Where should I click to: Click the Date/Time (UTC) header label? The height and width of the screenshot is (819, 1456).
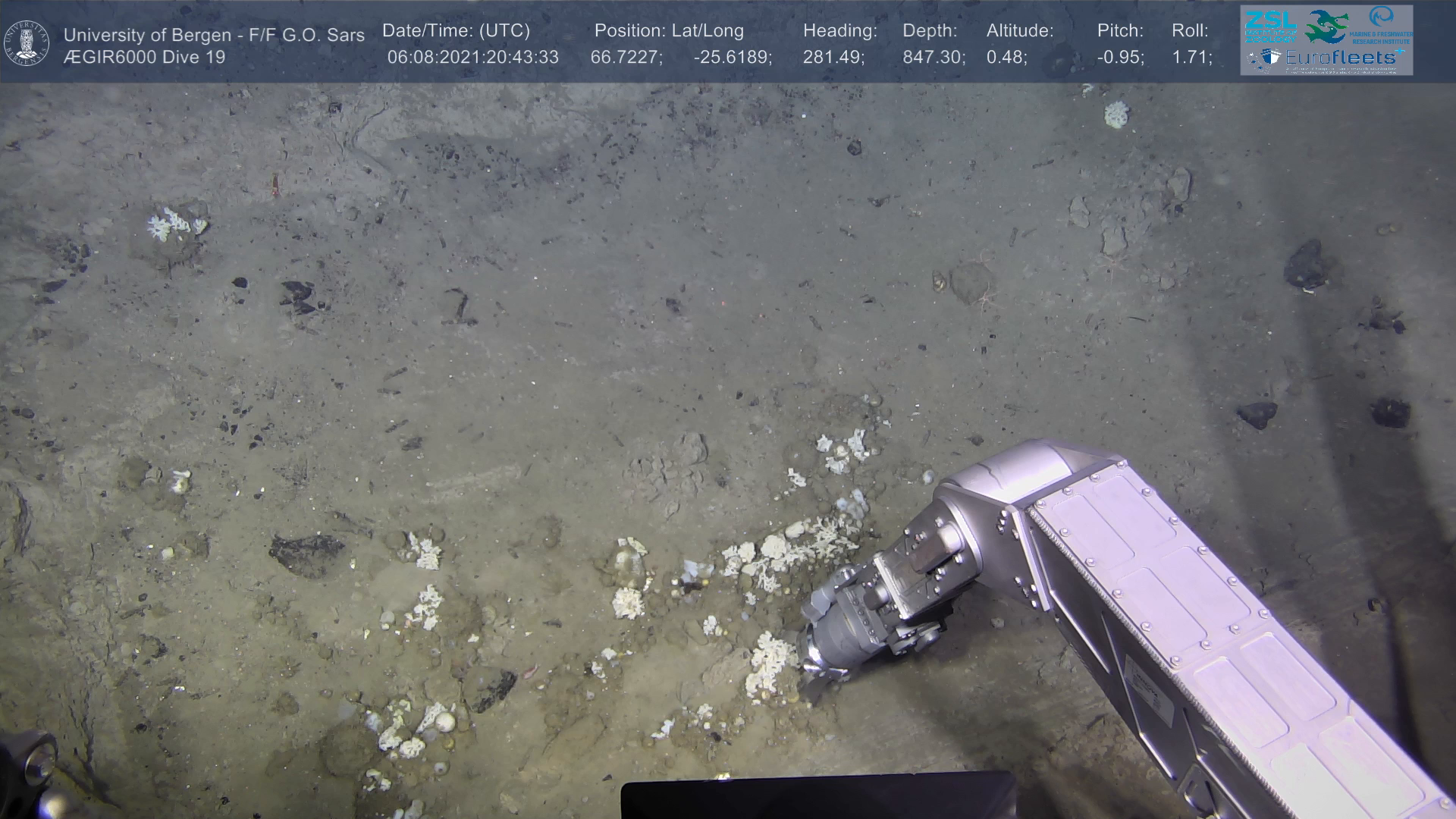point(456,31)
